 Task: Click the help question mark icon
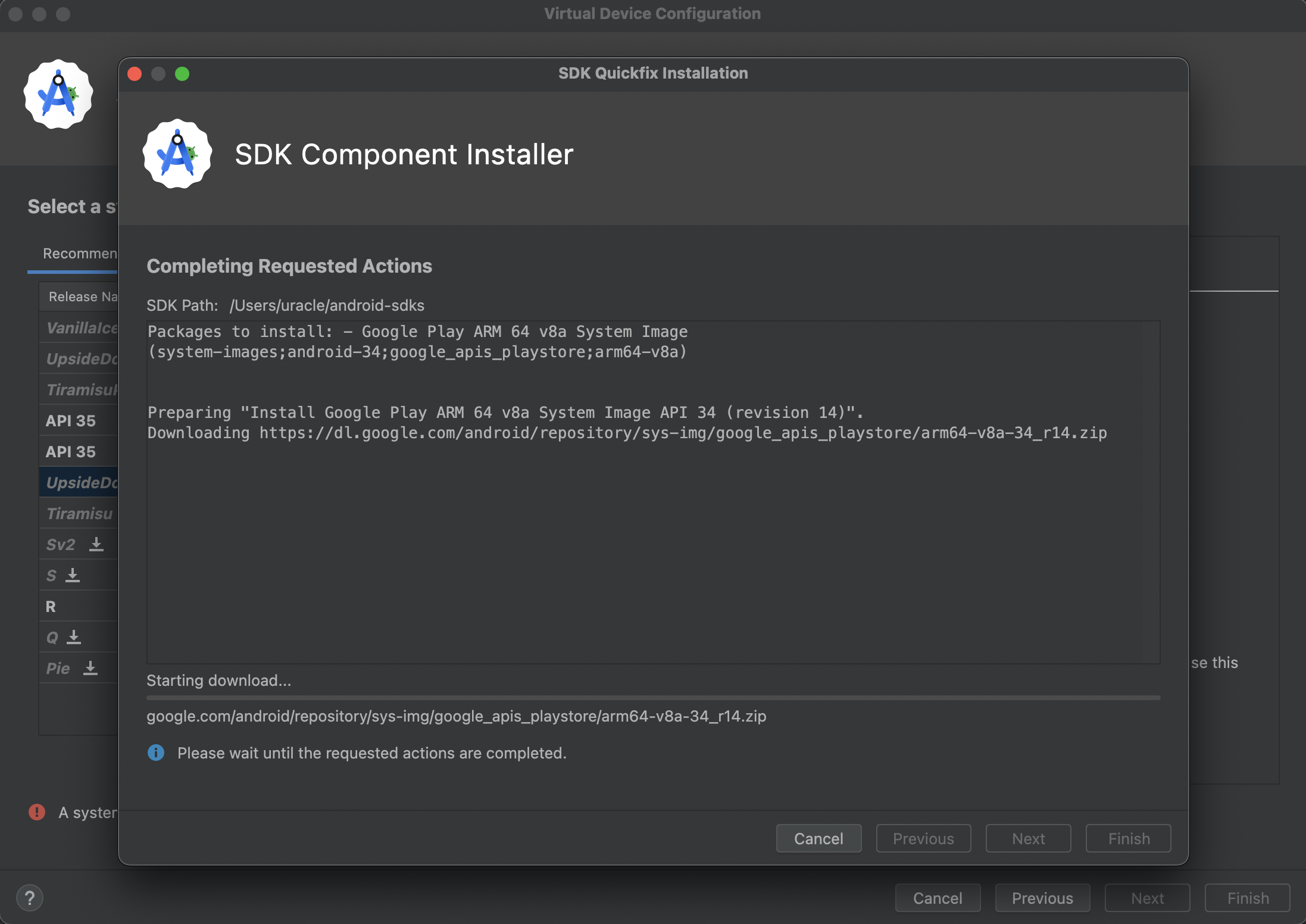30,898
